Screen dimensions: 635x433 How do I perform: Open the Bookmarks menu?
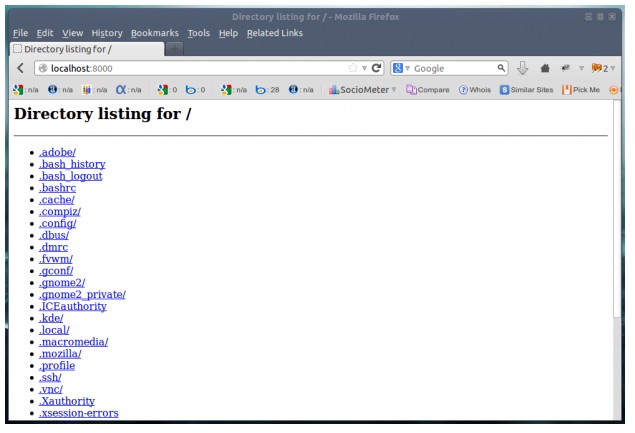155,33
